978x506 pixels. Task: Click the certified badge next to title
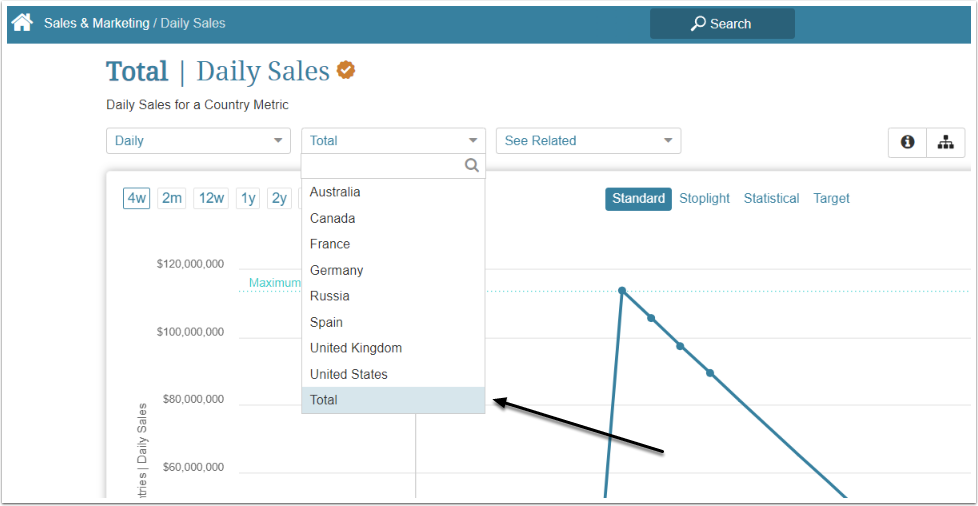346,71
